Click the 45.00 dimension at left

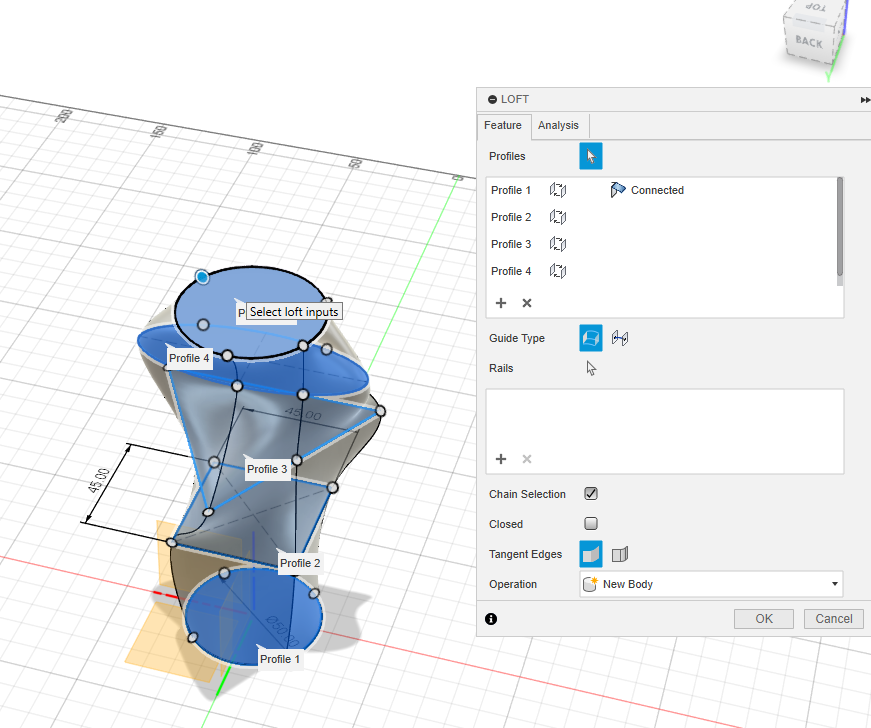click(99, 481)
